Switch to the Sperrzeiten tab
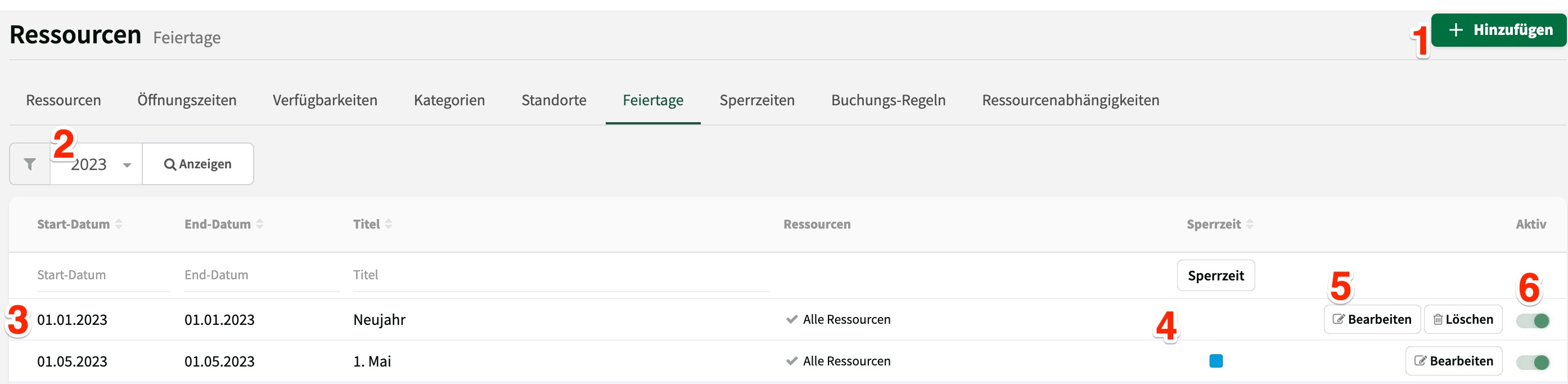The image size is (1568, 384). click(x=758, y=100)
